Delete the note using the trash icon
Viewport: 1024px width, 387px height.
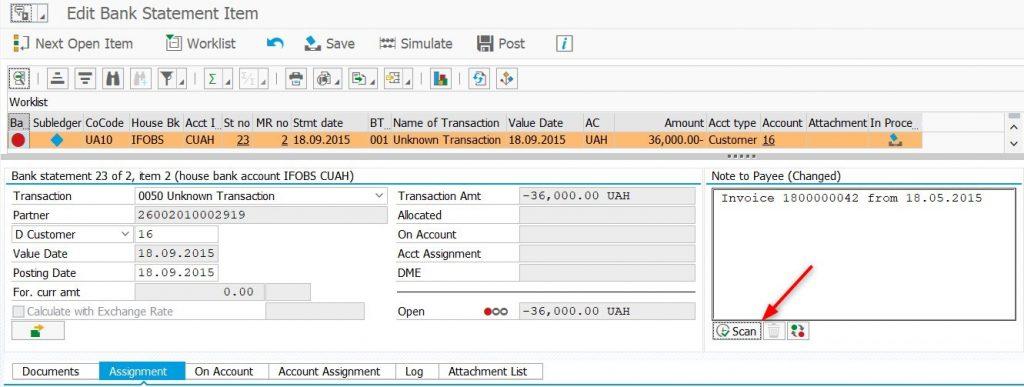coord(773,331)
